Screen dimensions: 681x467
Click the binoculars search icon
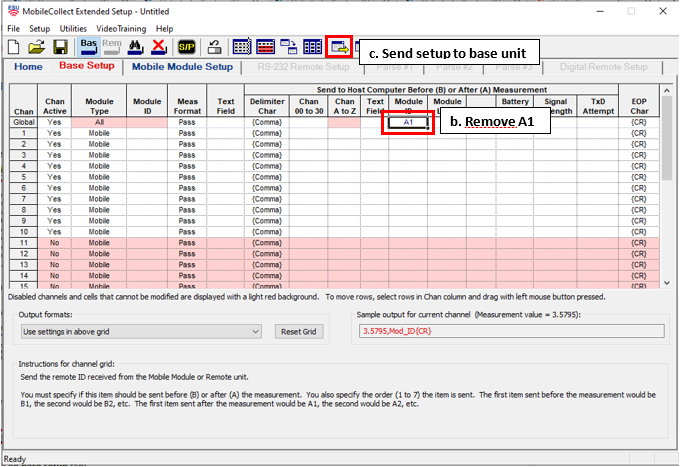click(136, 46)
